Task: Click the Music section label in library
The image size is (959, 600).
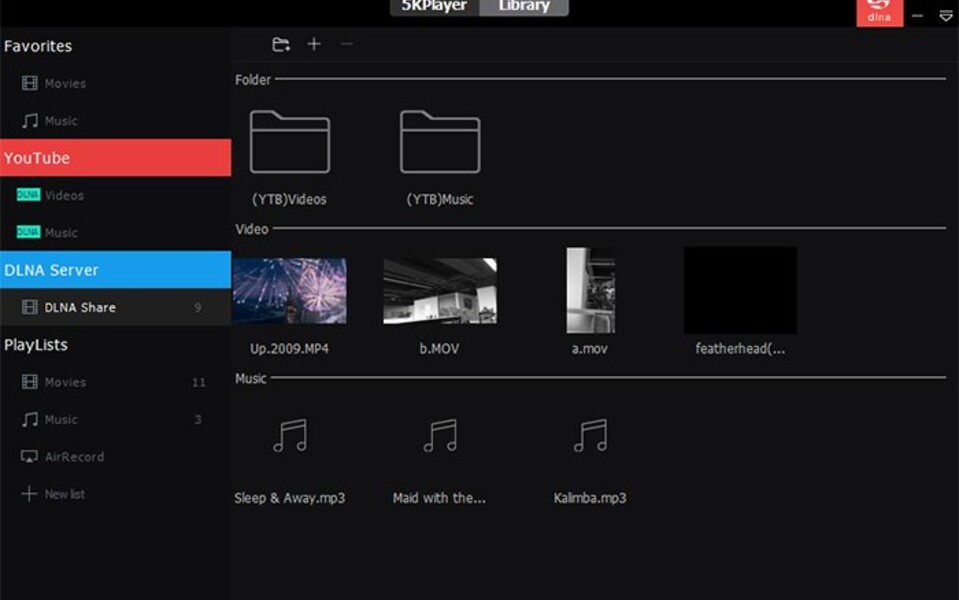Action: (251, 379)
